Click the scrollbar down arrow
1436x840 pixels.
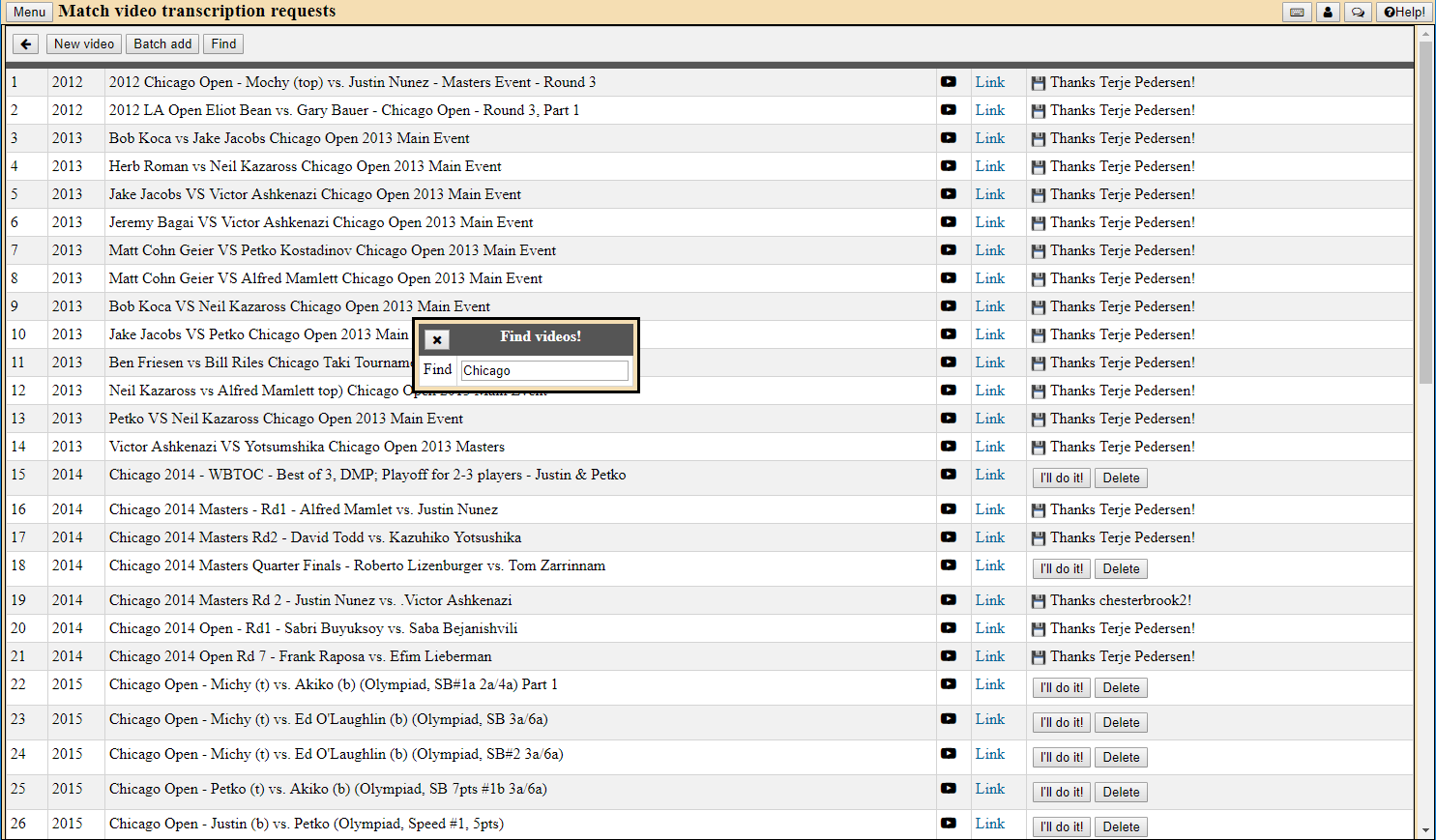click(1425, 830)
